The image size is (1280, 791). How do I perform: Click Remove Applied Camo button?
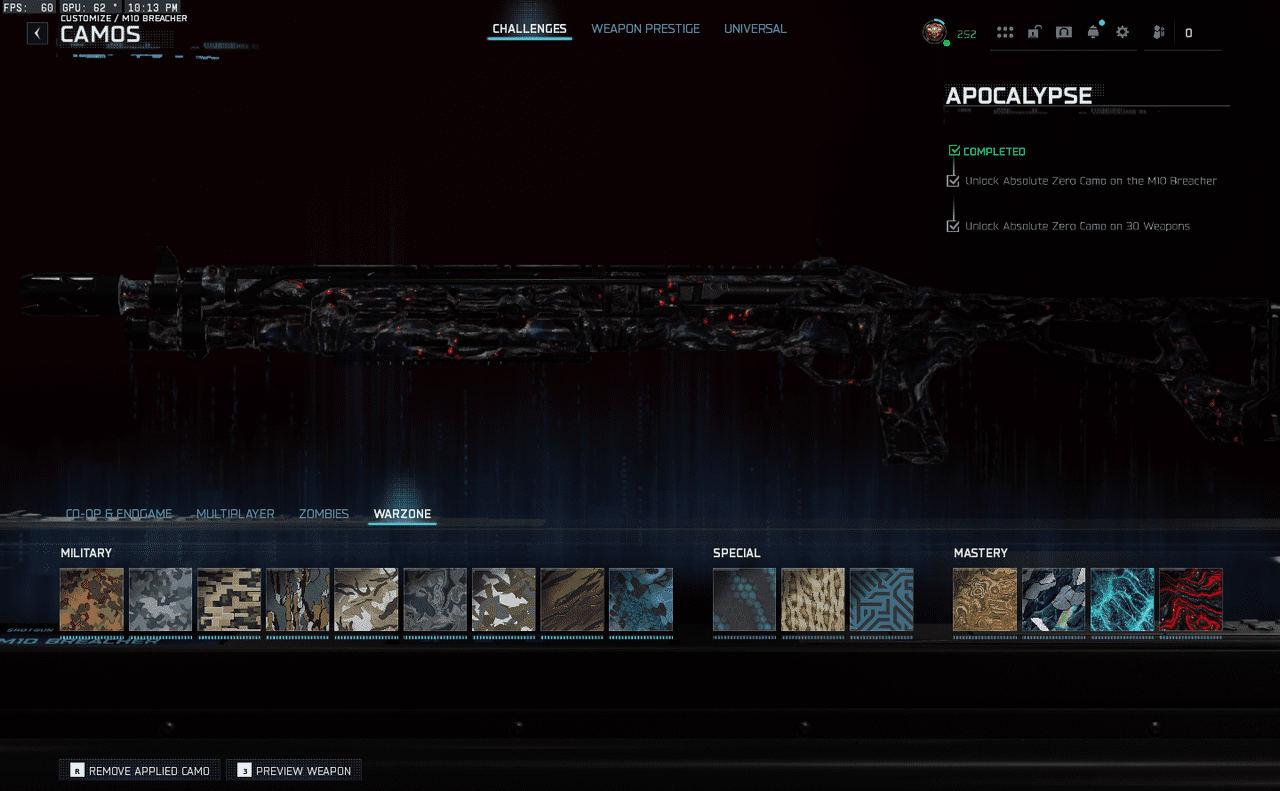(x=140, y=770)
